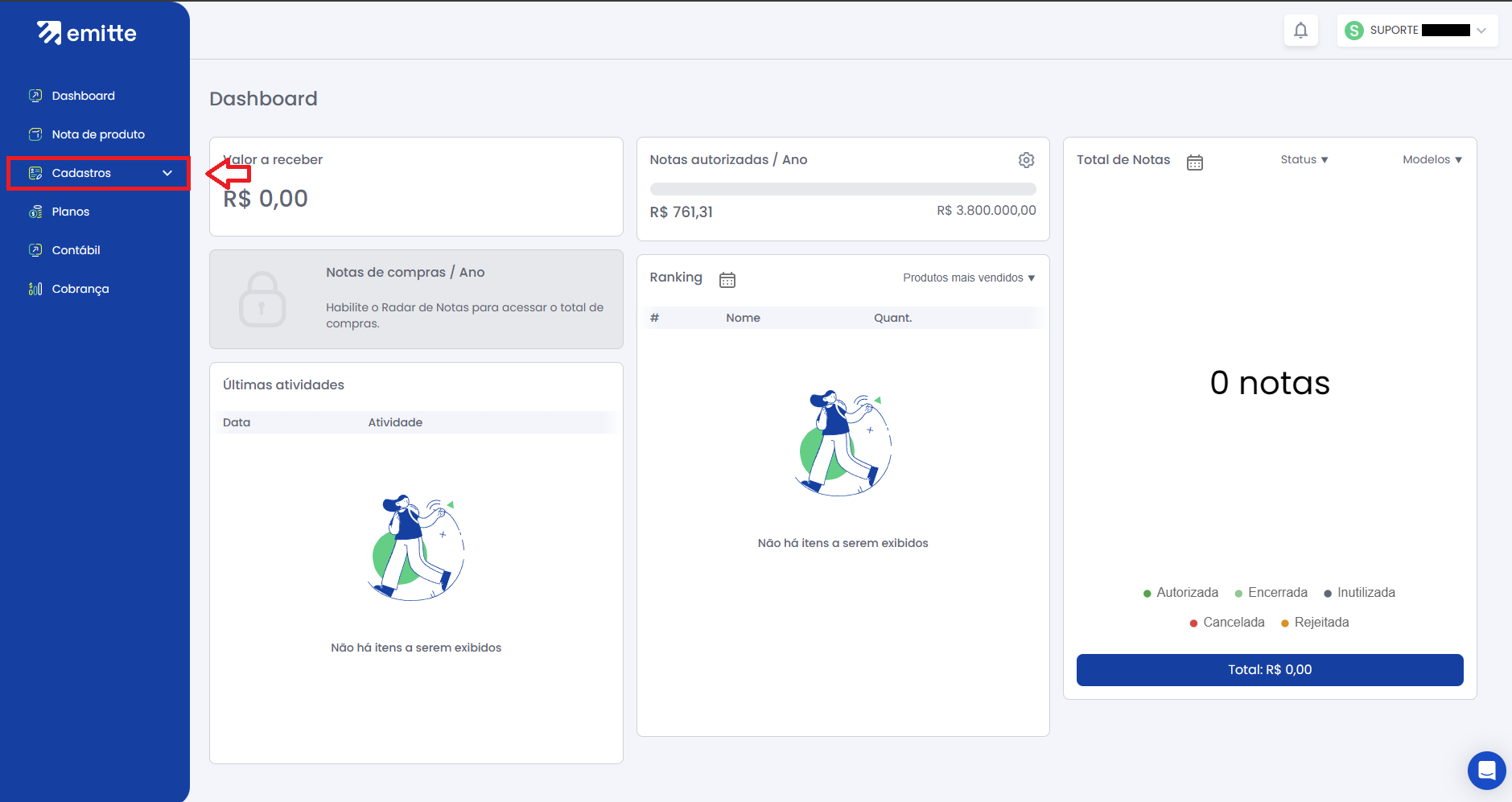Go to Nota de produto in sidebar
Screen dimensions: 1512x802
(98, 134)
